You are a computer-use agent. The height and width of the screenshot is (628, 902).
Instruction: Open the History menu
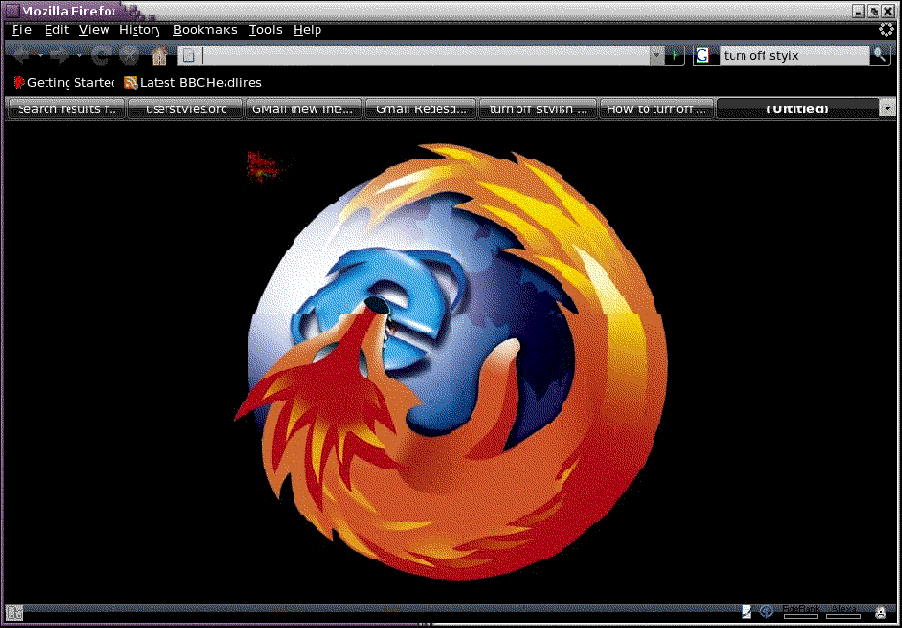139,30
